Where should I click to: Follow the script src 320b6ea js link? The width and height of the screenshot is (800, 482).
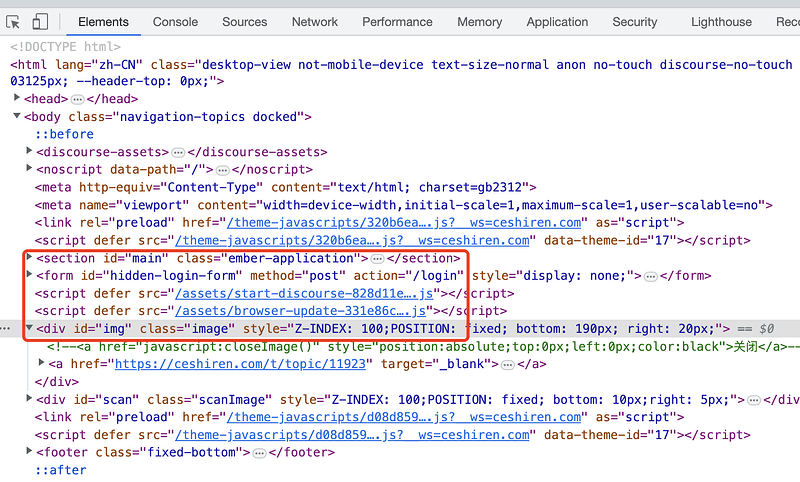click(x=353, y=241)
